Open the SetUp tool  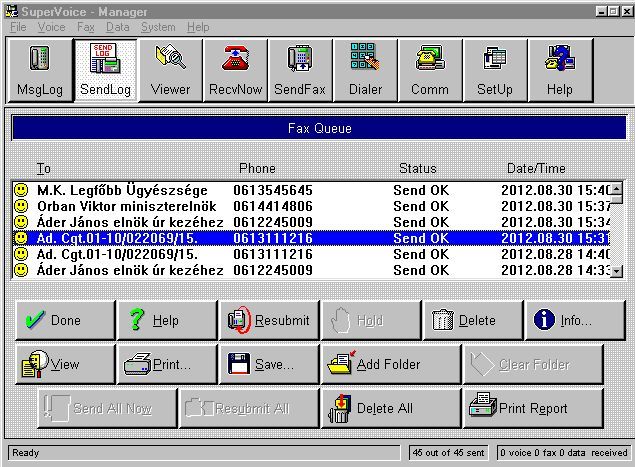coord(495,70)
